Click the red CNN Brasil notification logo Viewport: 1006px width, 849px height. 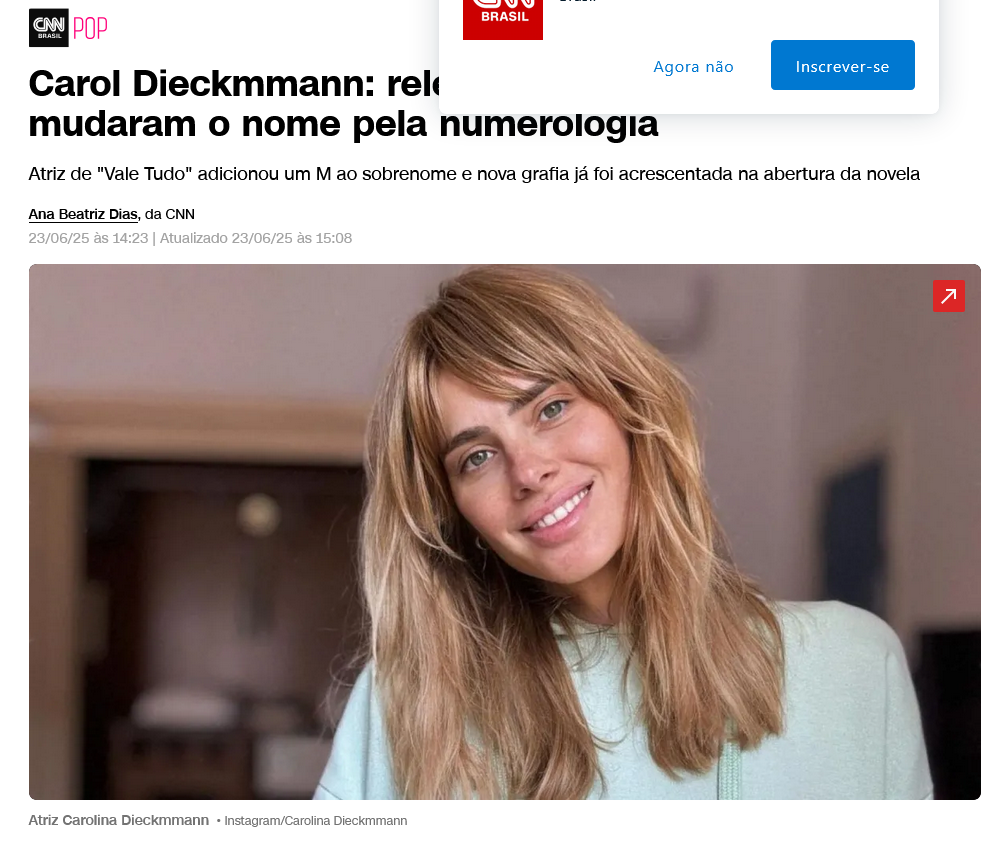tap(502, 19)
